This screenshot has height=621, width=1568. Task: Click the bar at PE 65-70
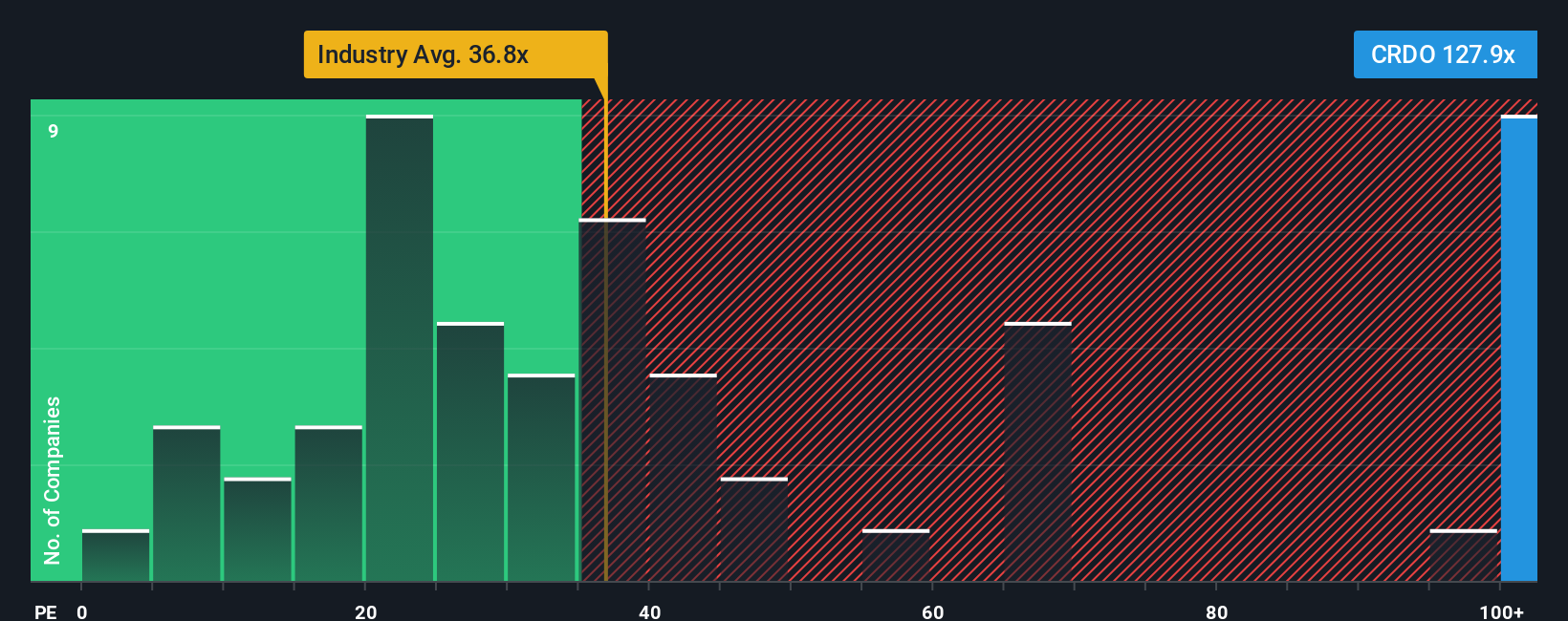(1038, 452)
